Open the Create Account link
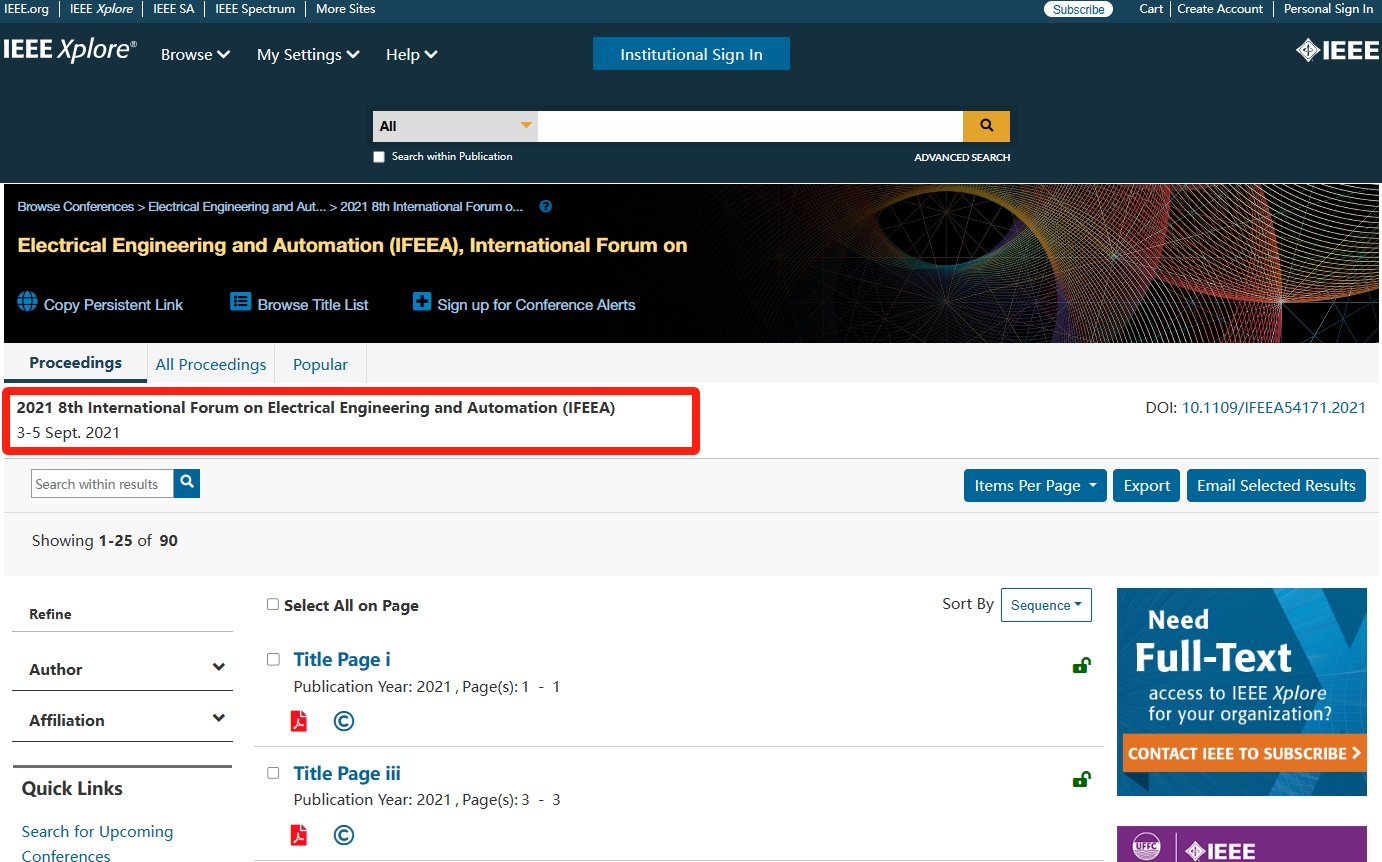The width and height of the screenshot is (1382, 862). click(1220, 9)
